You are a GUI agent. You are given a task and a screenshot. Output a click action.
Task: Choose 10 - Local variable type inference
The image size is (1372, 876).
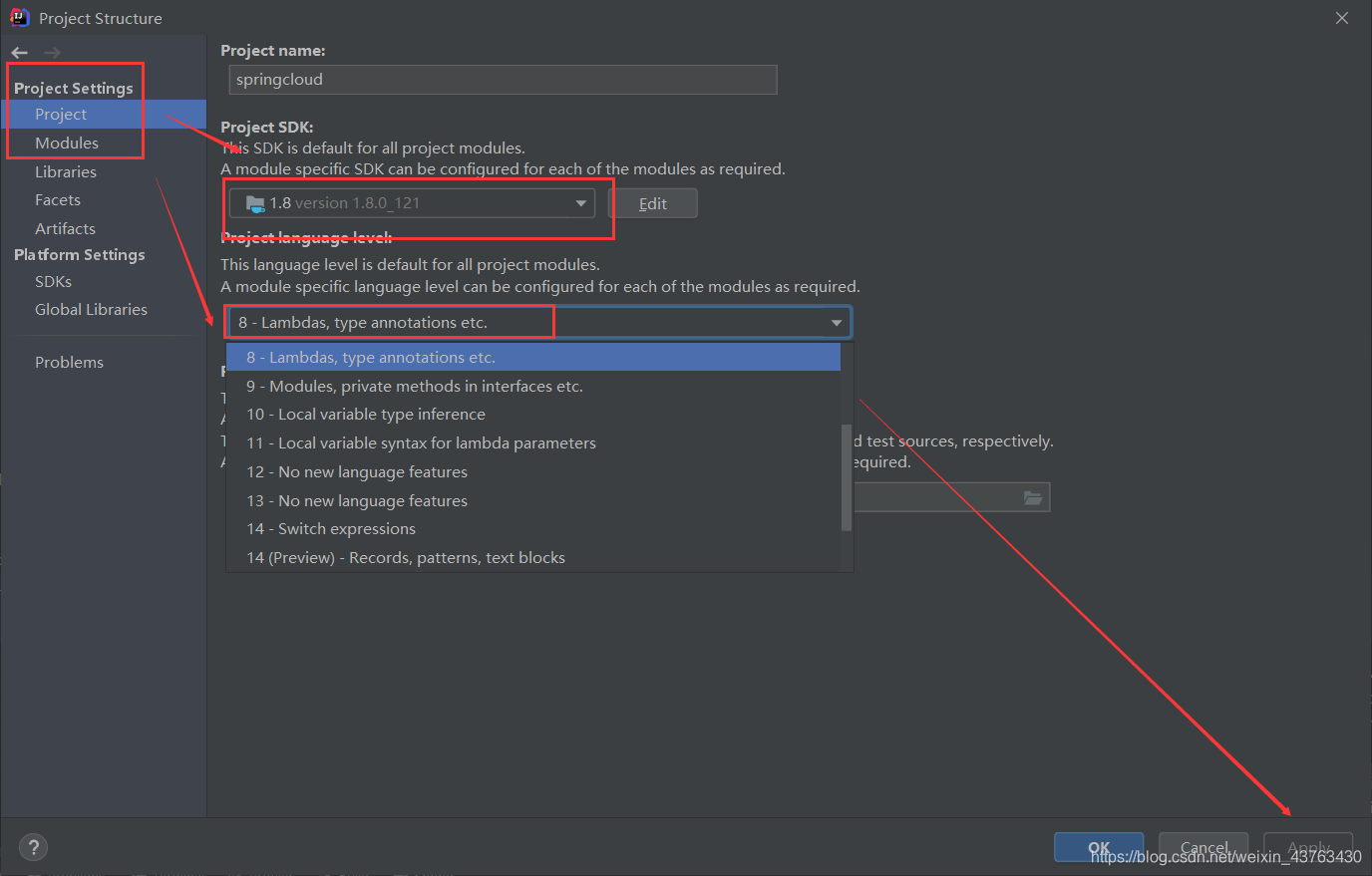pyautogui.click(x=533, y=414)
